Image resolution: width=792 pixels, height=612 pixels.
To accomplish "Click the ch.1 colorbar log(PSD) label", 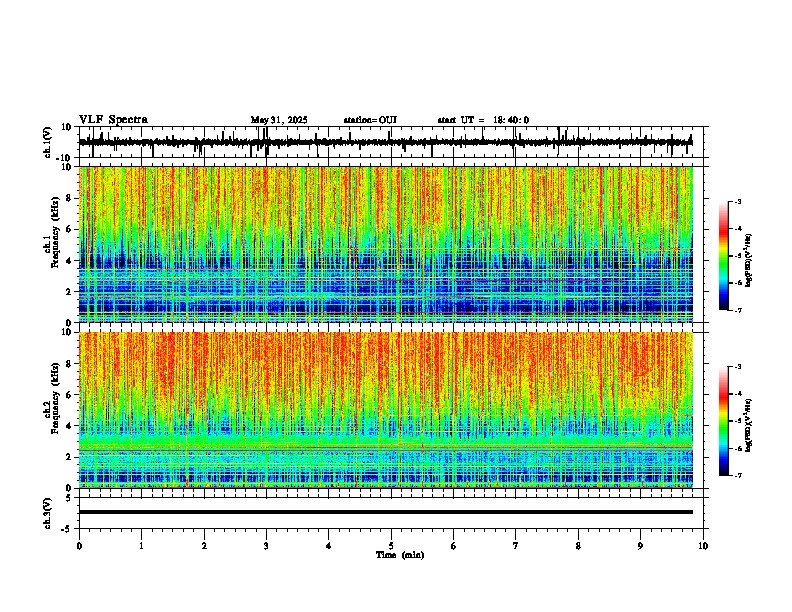I will click(x=749, y=261).
